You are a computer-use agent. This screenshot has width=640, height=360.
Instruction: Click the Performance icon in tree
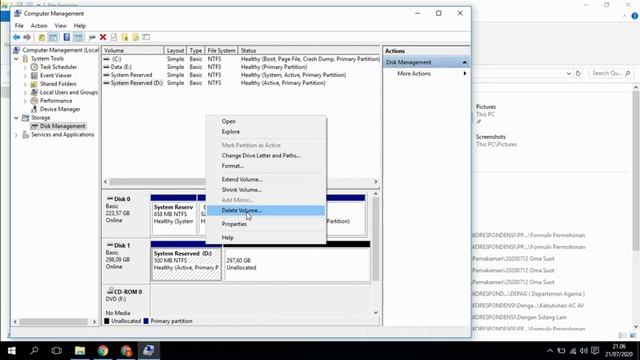pyautogui.click(x=34, y=101)
